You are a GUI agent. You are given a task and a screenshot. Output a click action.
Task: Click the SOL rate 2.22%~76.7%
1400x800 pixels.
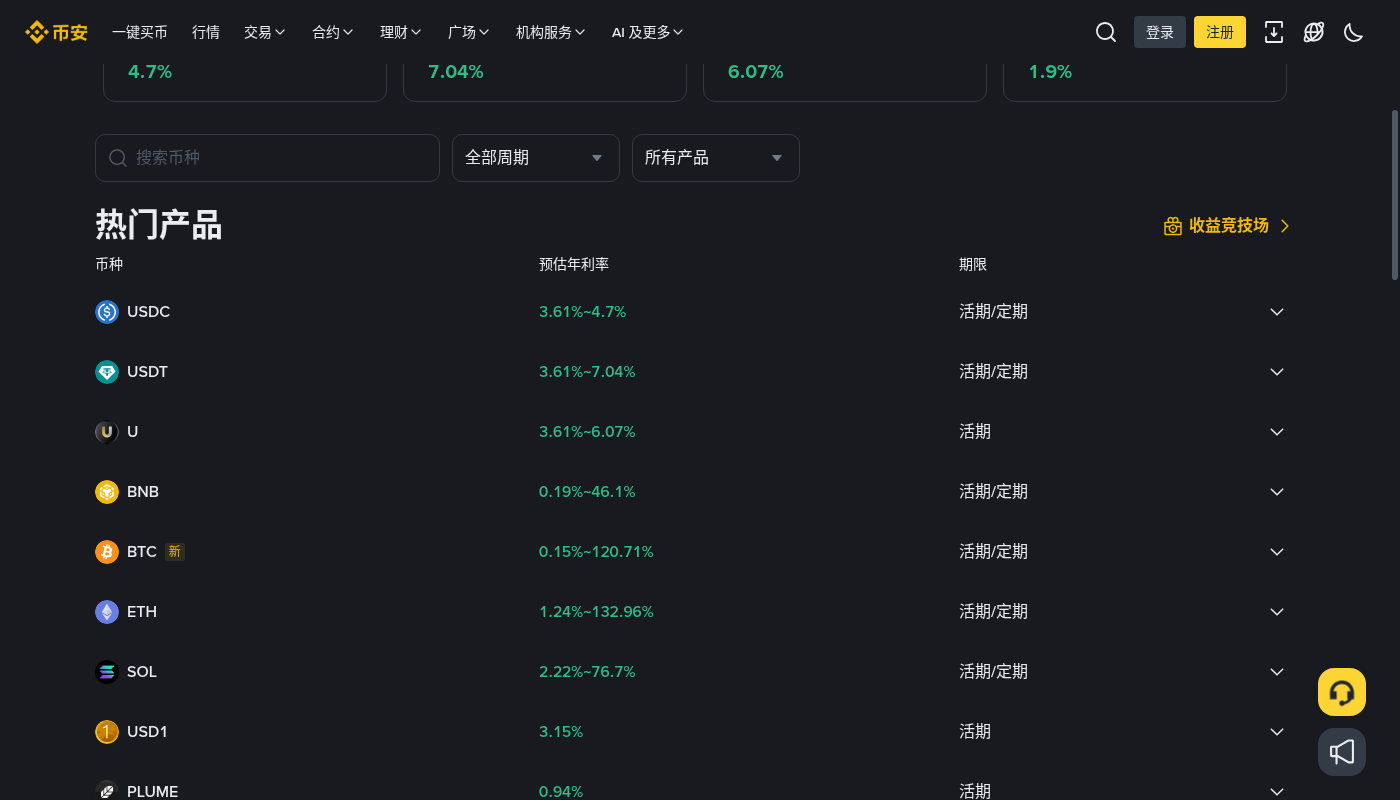[587, 672]
